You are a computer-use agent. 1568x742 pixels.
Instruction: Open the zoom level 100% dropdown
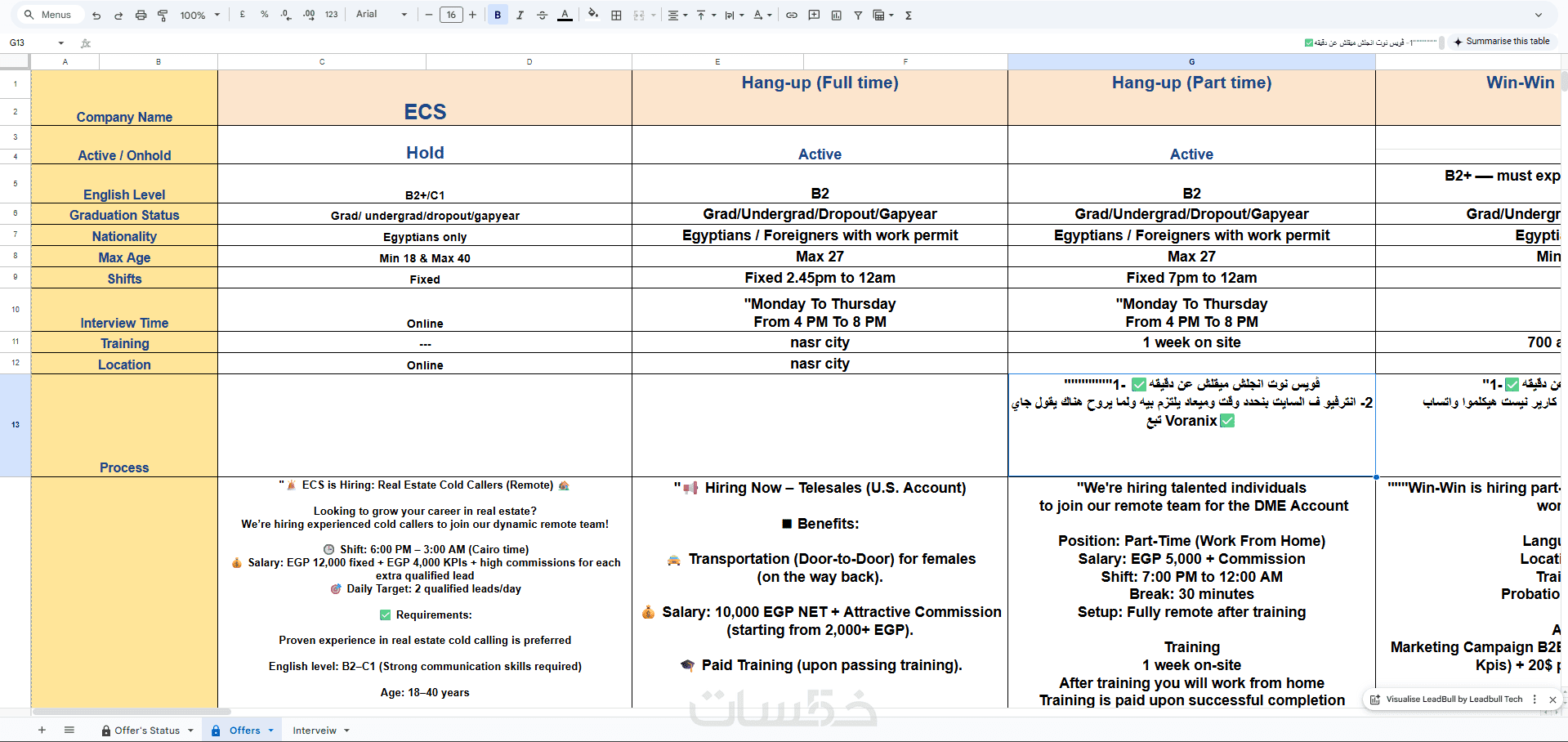(200, 15)
